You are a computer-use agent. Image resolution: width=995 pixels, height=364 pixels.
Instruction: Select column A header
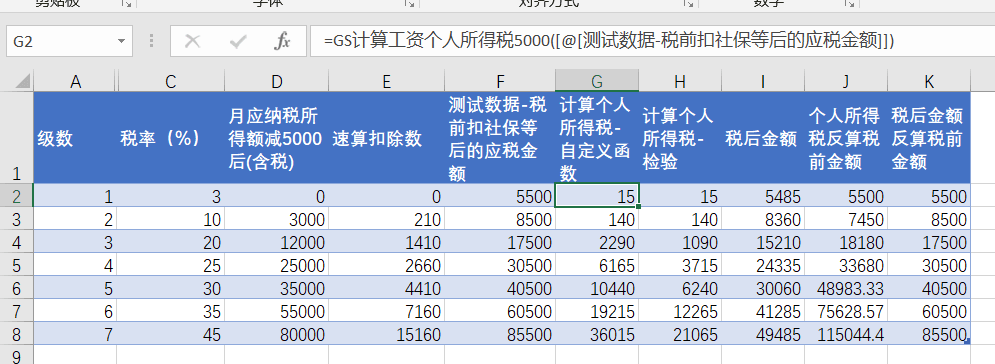point(76,81)
